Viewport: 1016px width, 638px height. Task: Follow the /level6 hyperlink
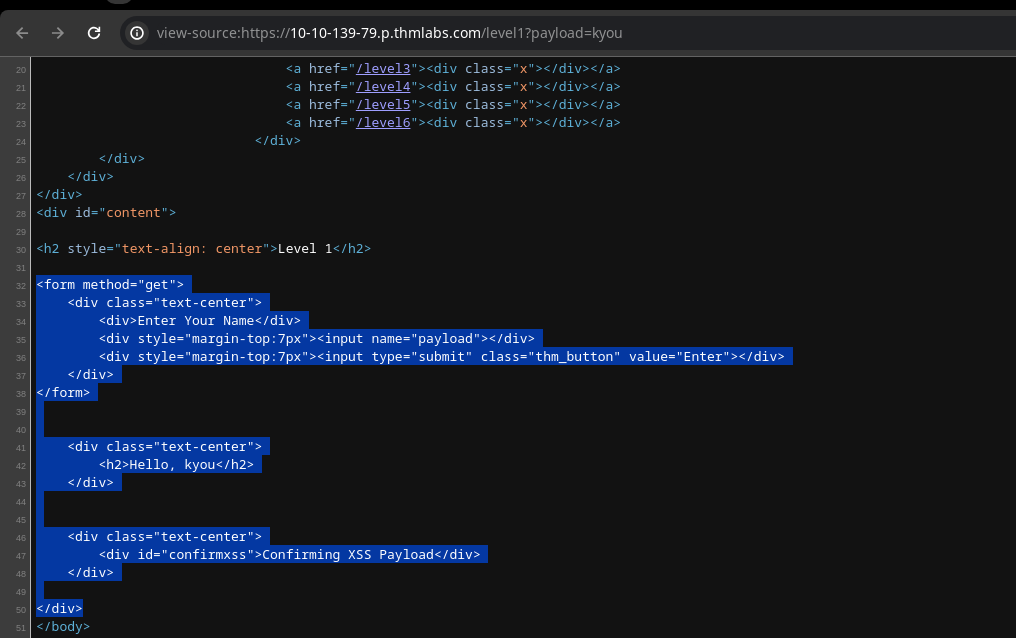[x=384, y=122]
